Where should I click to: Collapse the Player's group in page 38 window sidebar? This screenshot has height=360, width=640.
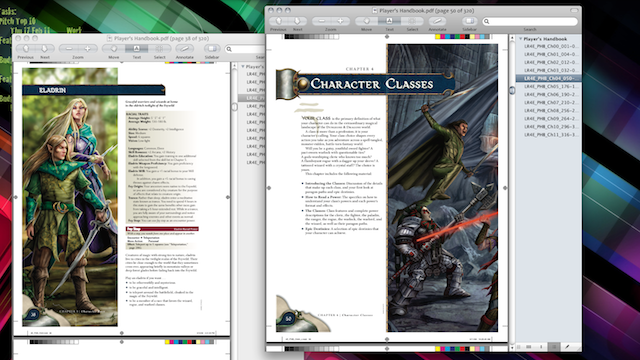243,66
